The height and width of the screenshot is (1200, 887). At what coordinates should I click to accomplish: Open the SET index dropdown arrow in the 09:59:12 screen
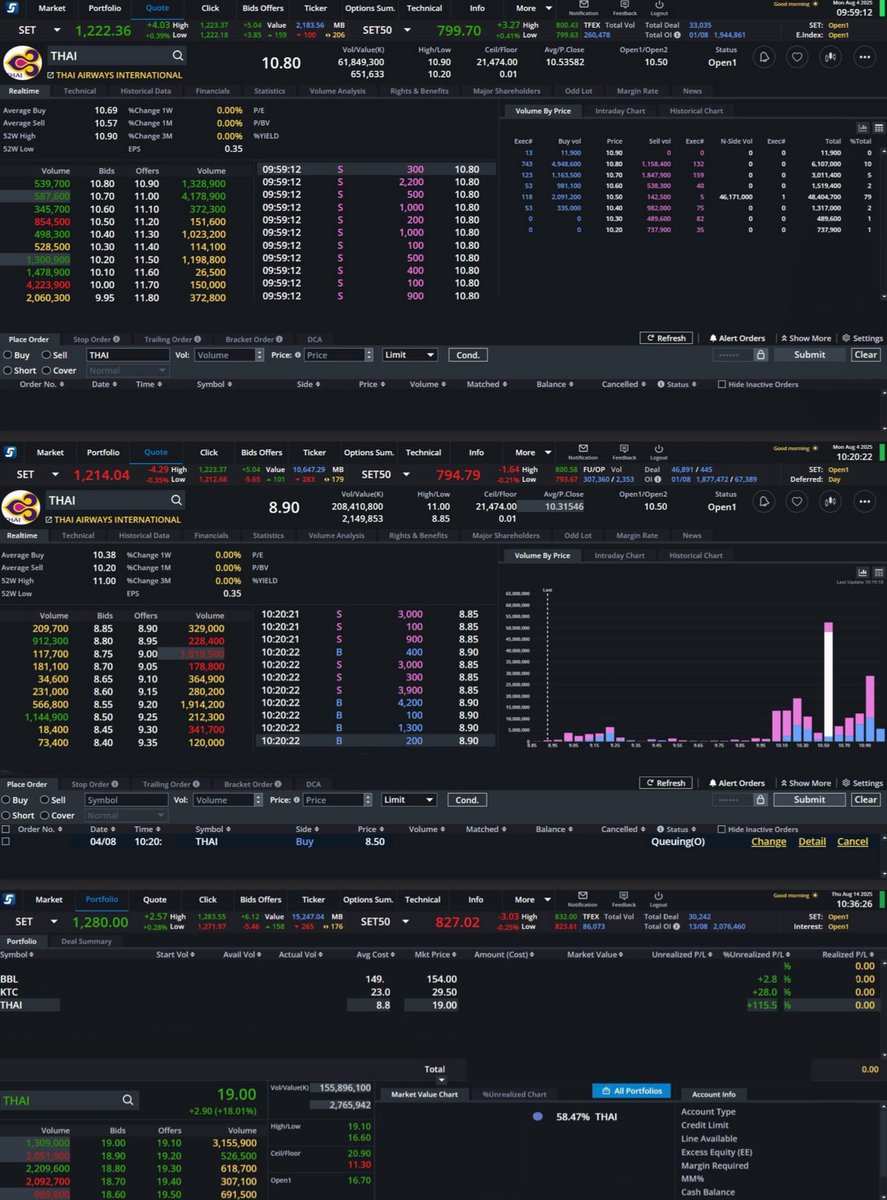55,30
